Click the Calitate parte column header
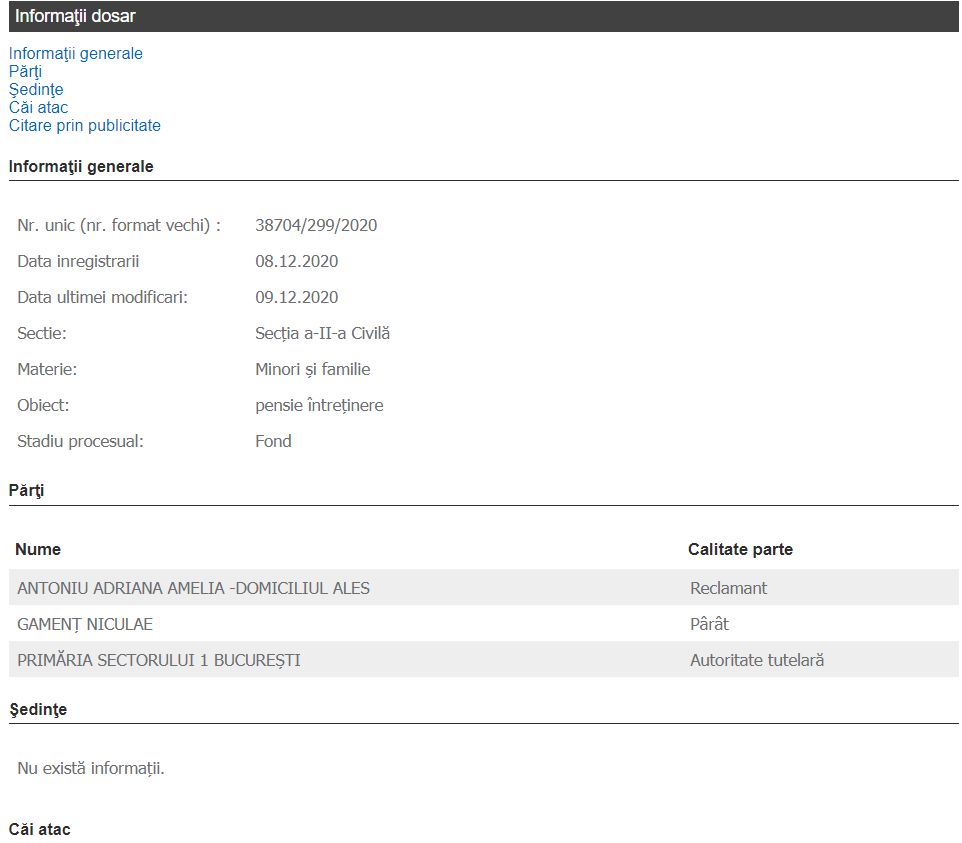 click(x=740, y=550)
